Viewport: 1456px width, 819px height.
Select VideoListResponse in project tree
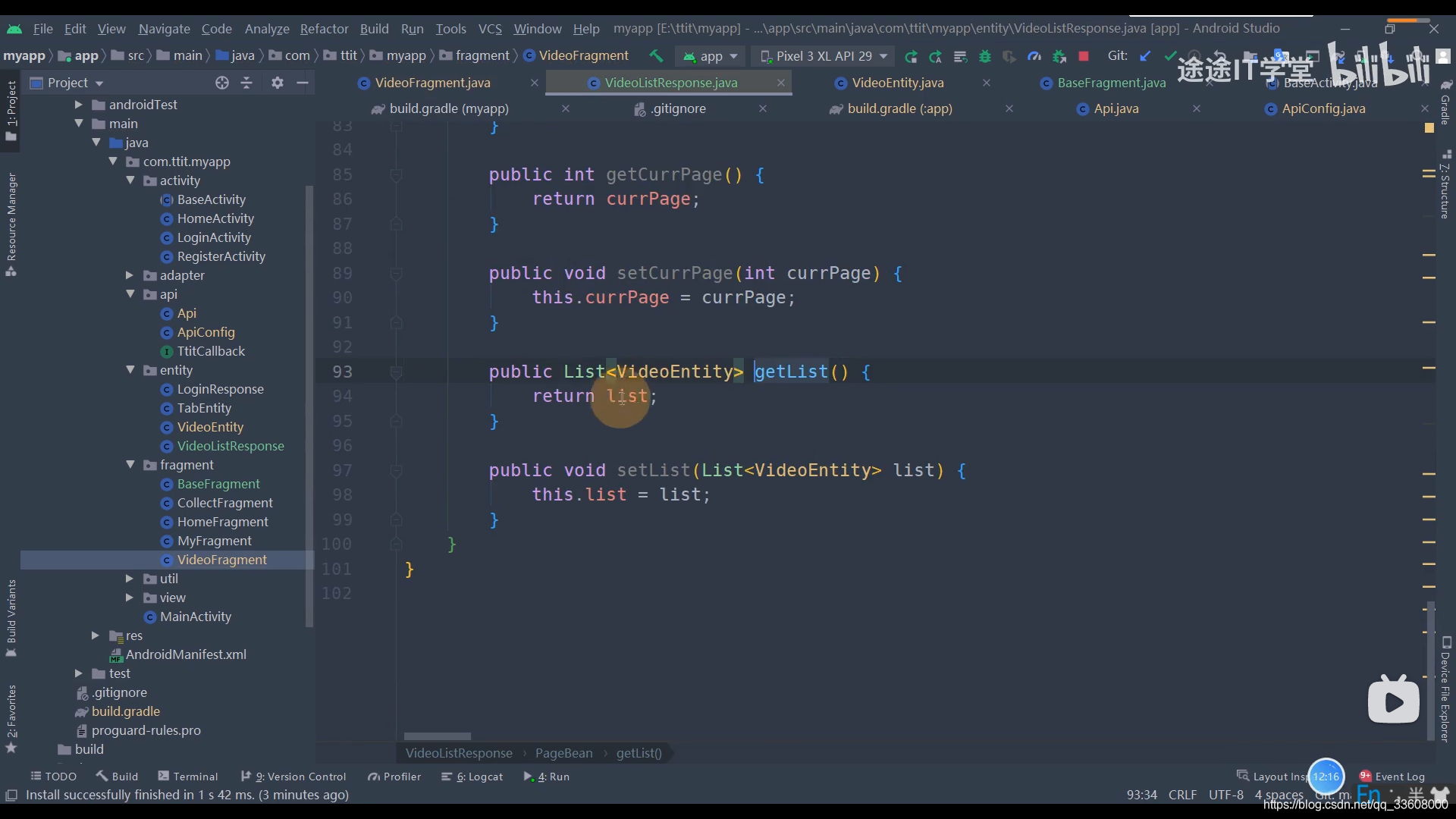pyautogui.click(x=231, y=446)
